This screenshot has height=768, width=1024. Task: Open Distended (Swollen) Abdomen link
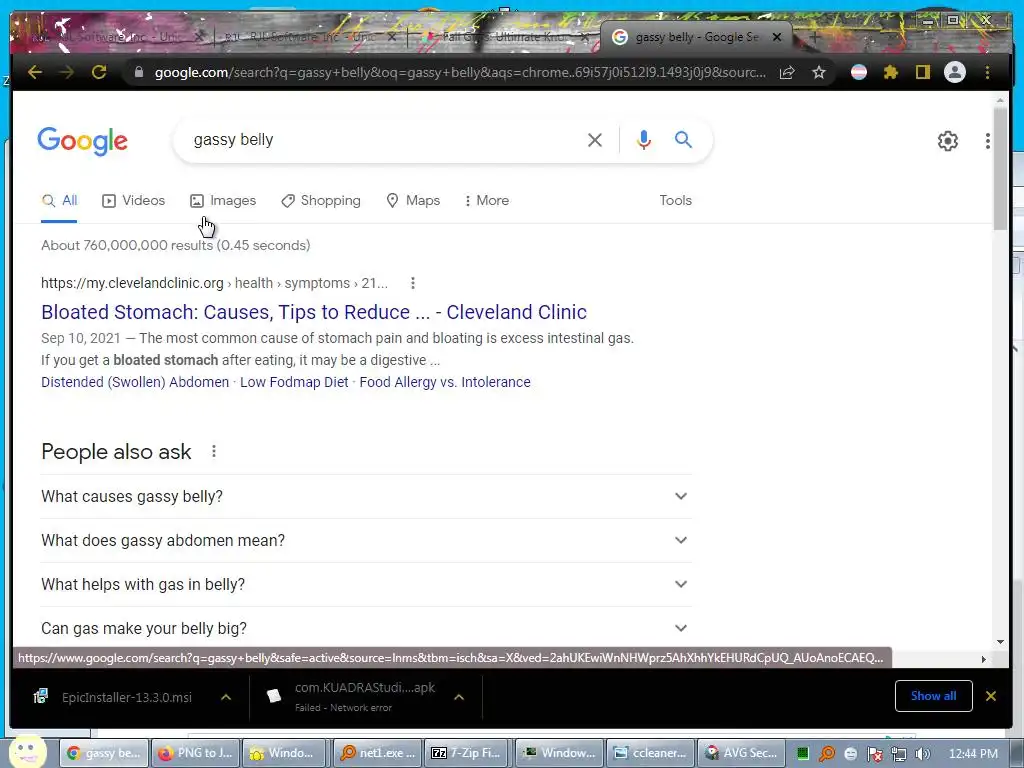(x=135, y=382)
